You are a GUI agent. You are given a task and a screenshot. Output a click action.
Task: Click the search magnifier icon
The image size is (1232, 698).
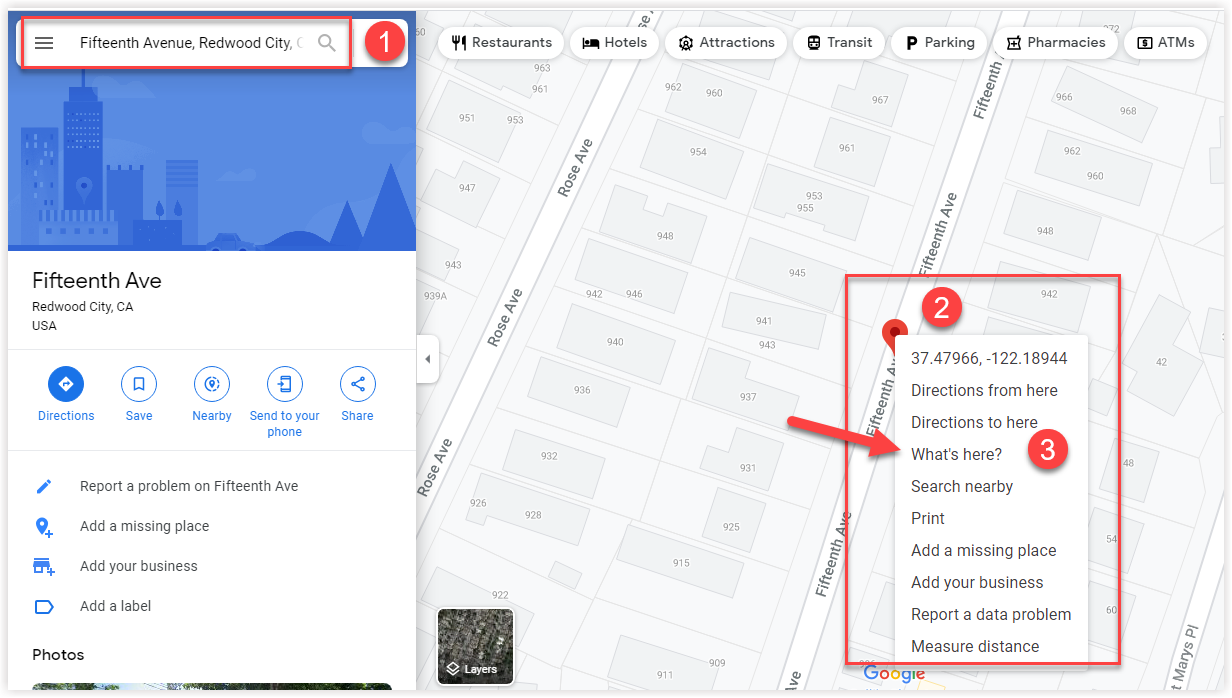[x=326, y=43]
